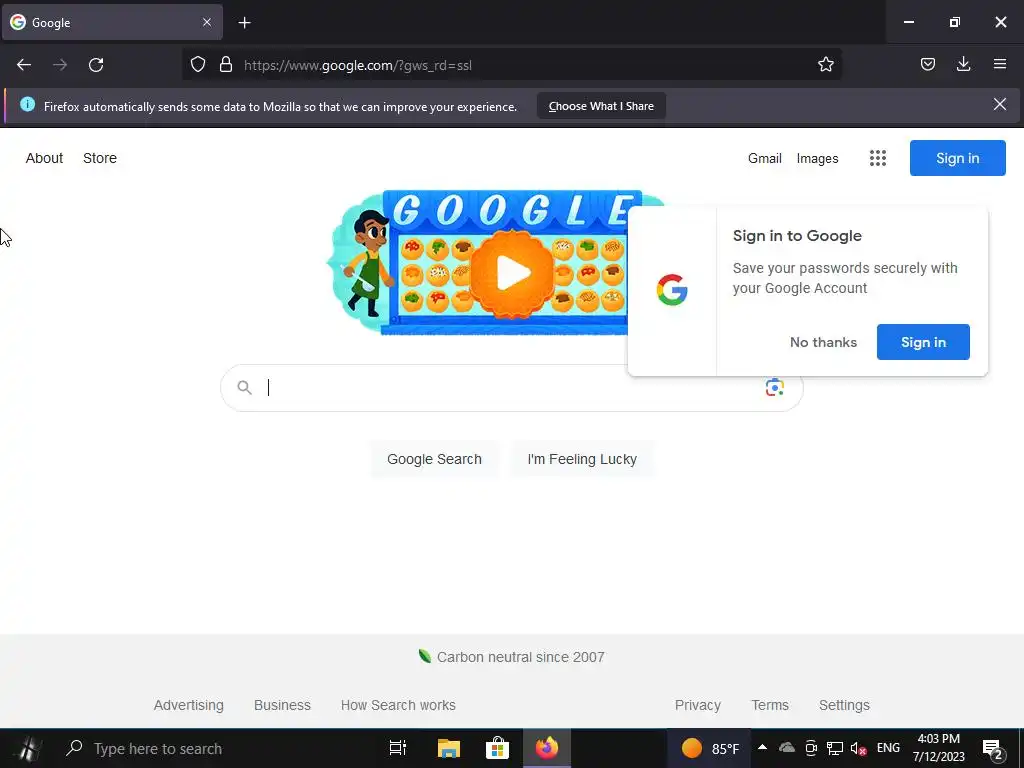Search by image with Google Lens

click(x=775, y=387)
